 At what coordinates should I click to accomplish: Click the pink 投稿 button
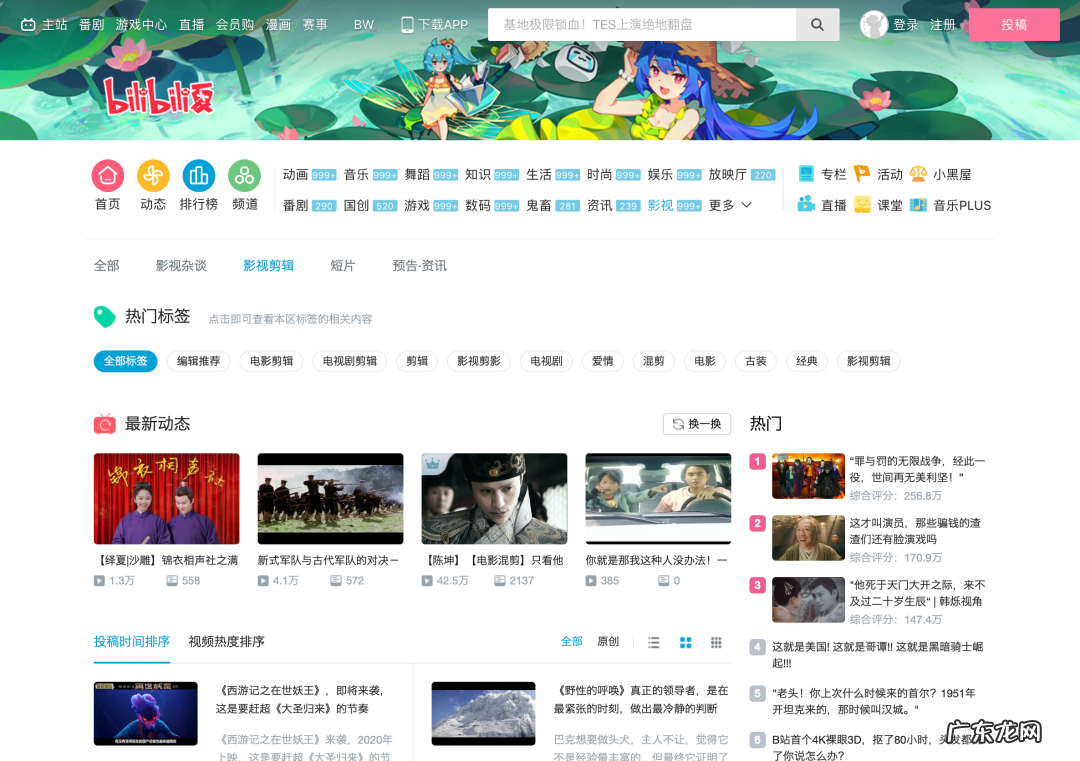pyautogui.click(x=1014, y=24)
